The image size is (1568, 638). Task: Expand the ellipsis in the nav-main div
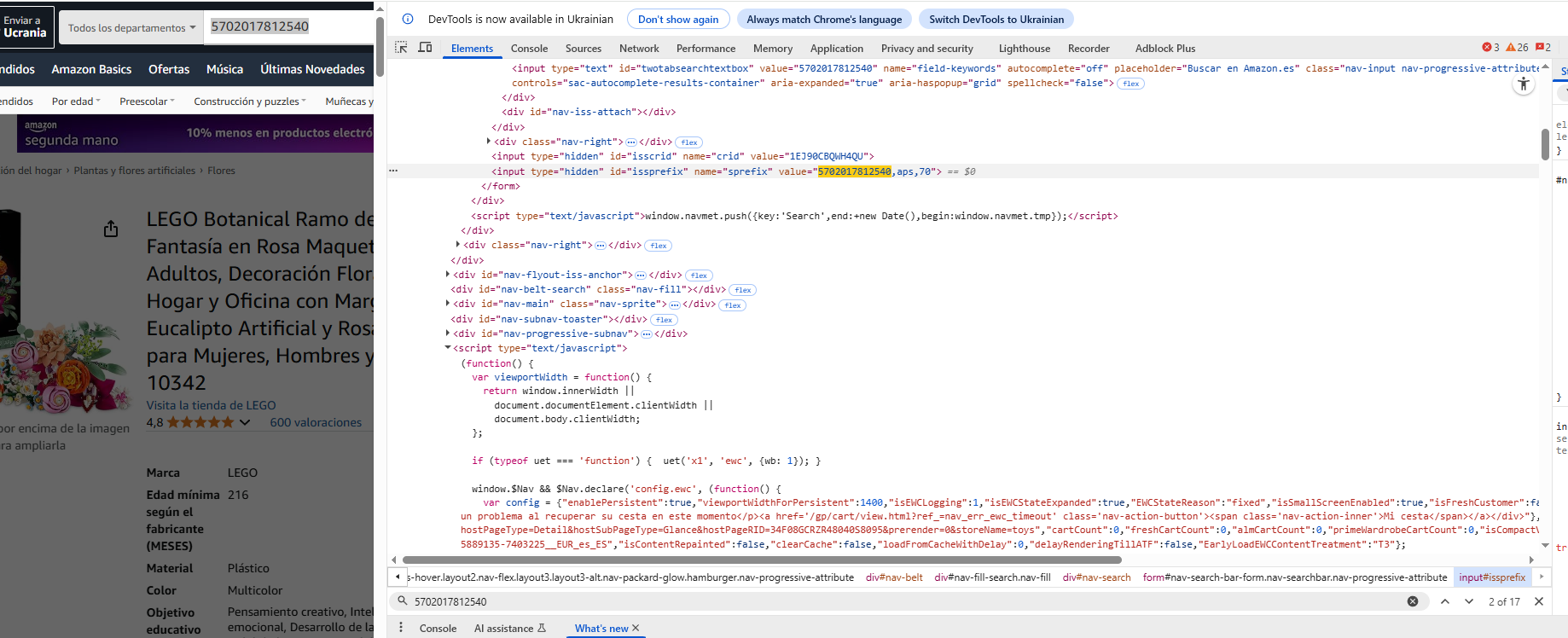[674, 304]
